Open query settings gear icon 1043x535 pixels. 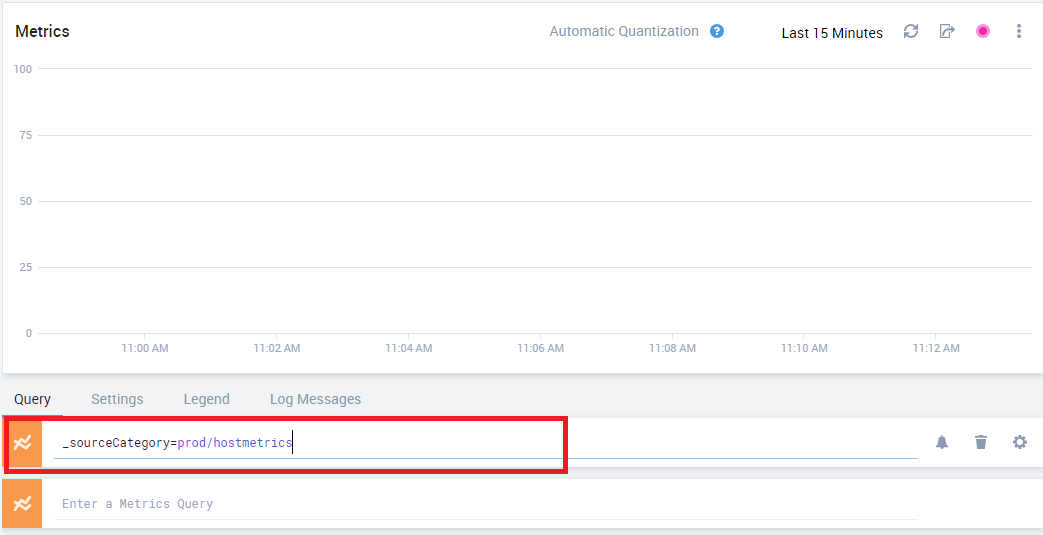pyautogui.click(x=1020, y=442)
